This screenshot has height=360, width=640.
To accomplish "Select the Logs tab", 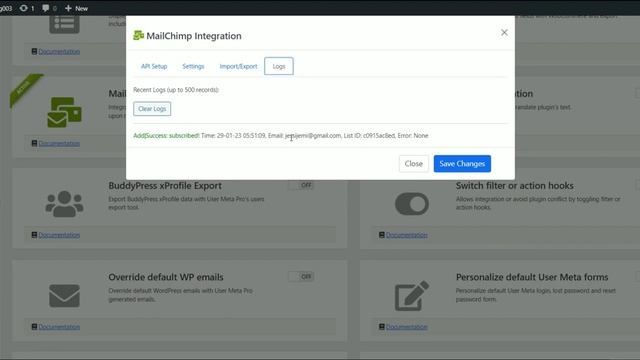I will (x=279, y=66).
